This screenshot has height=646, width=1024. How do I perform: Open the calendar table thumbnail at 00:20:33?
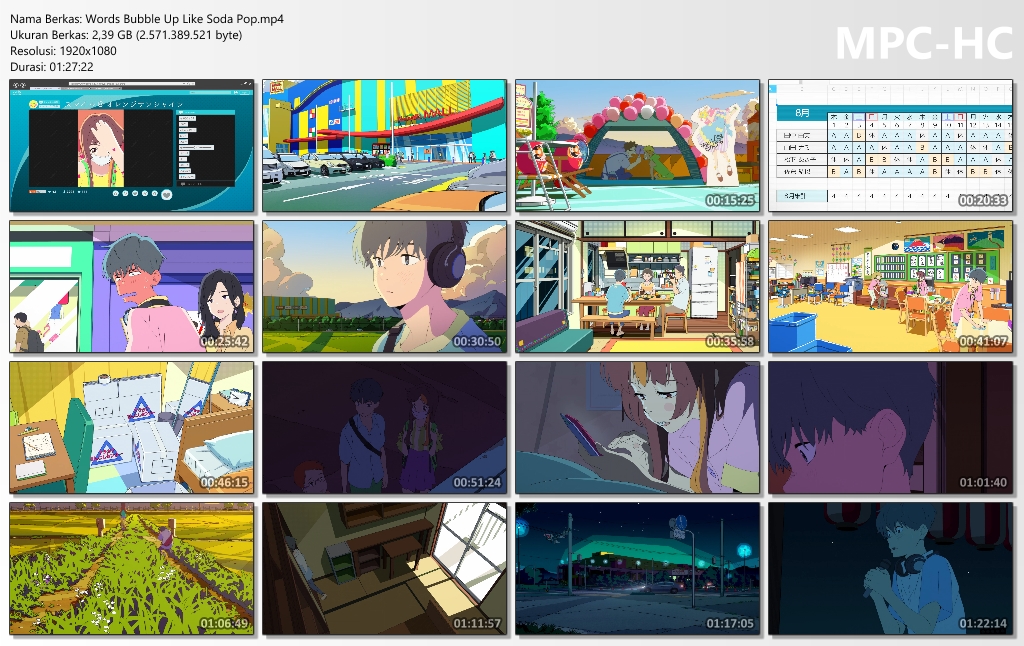pyautogui.click(x=890, y=146)
